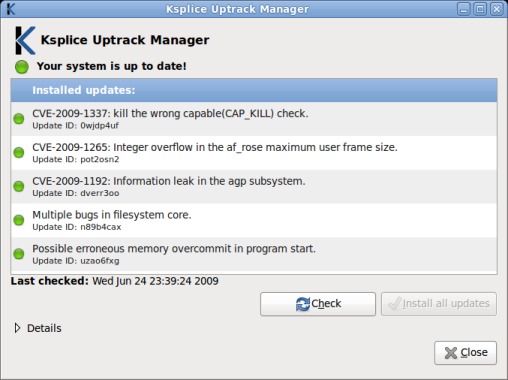Click the Ksplice K logo in header
This screenshot has height=380, width=508.
(25, 40)
